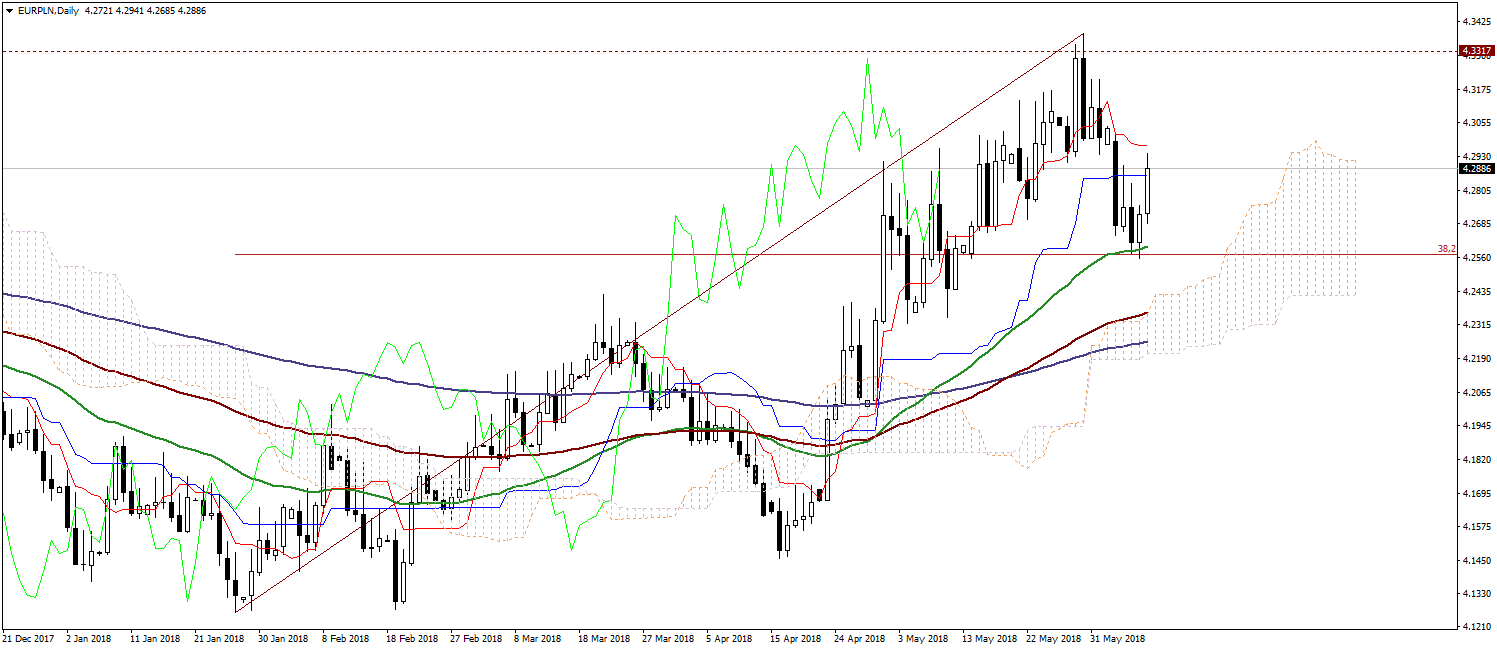Click the 4.1820 price axis label
The width and height of the screenshot is (1497, 650).
tap(1476, 459)
